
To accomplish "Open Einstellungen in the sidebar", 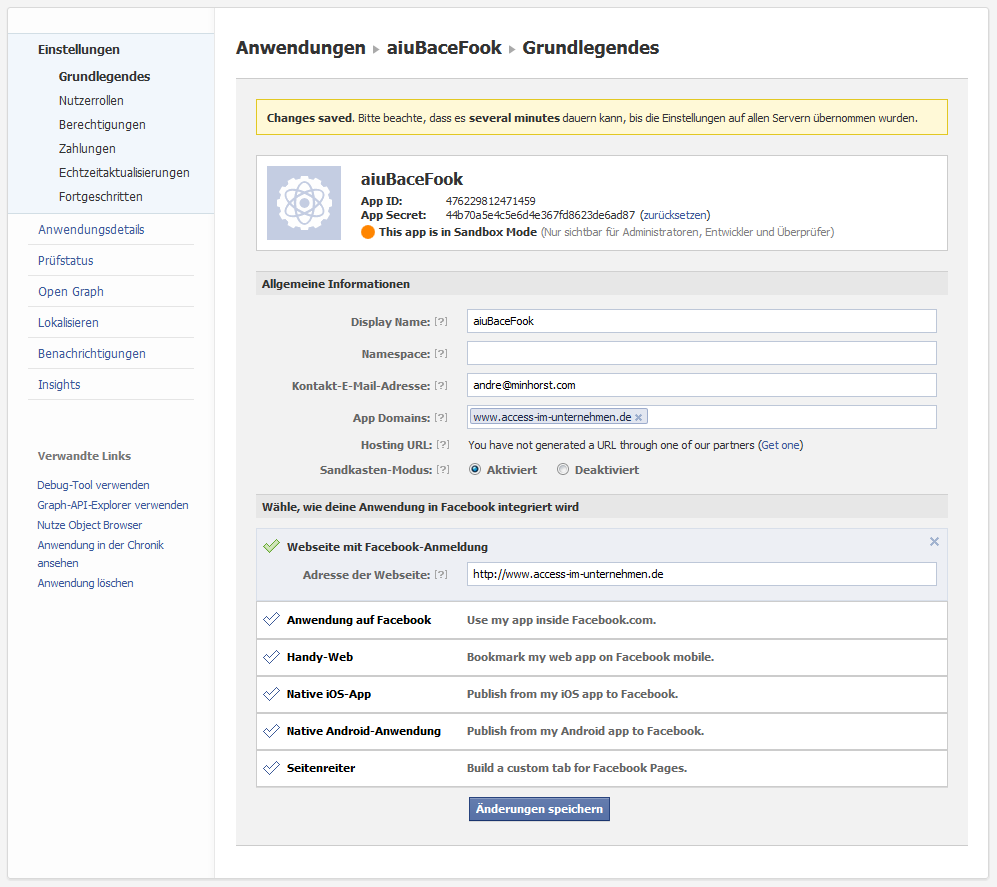I will click(79, 50).
